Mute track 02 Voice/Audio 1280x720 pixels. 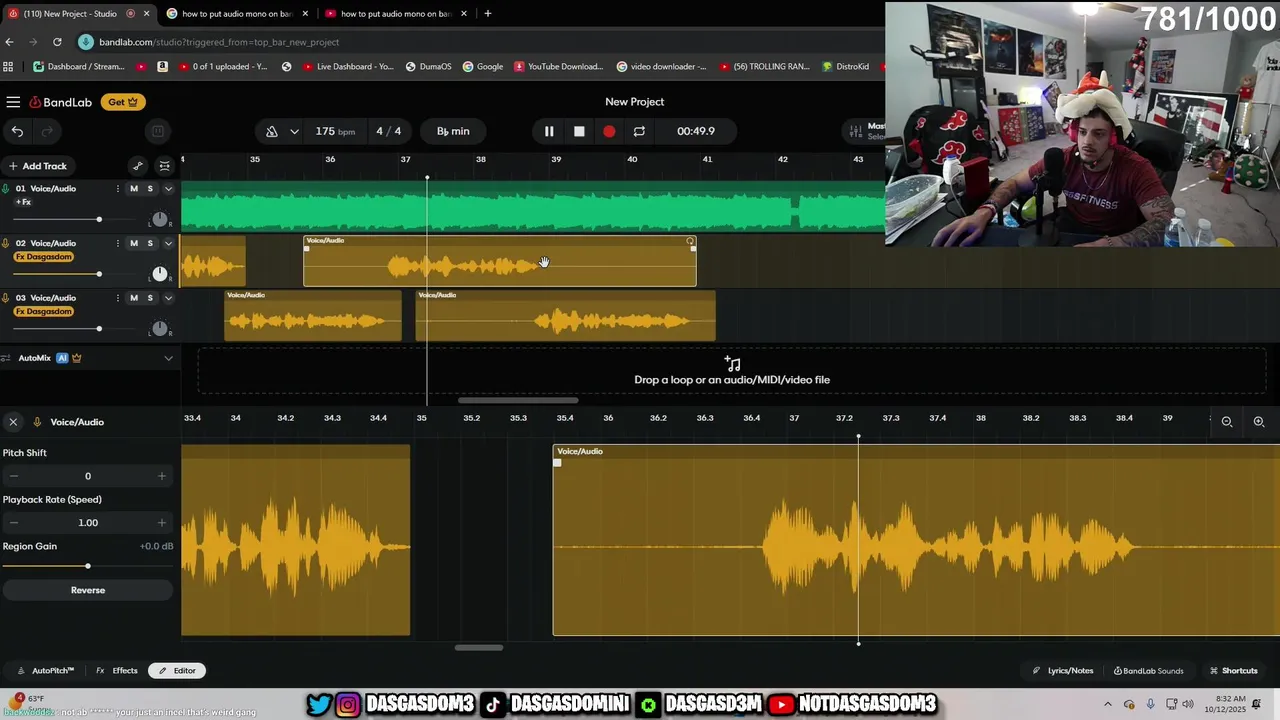click(x=134, y=243)
